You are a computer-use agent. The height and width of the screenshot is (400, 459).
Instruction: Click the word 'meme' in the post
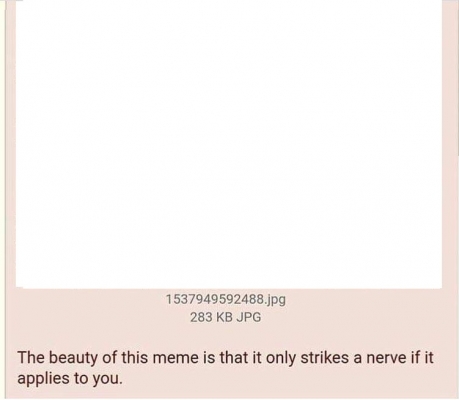(175, 358)
